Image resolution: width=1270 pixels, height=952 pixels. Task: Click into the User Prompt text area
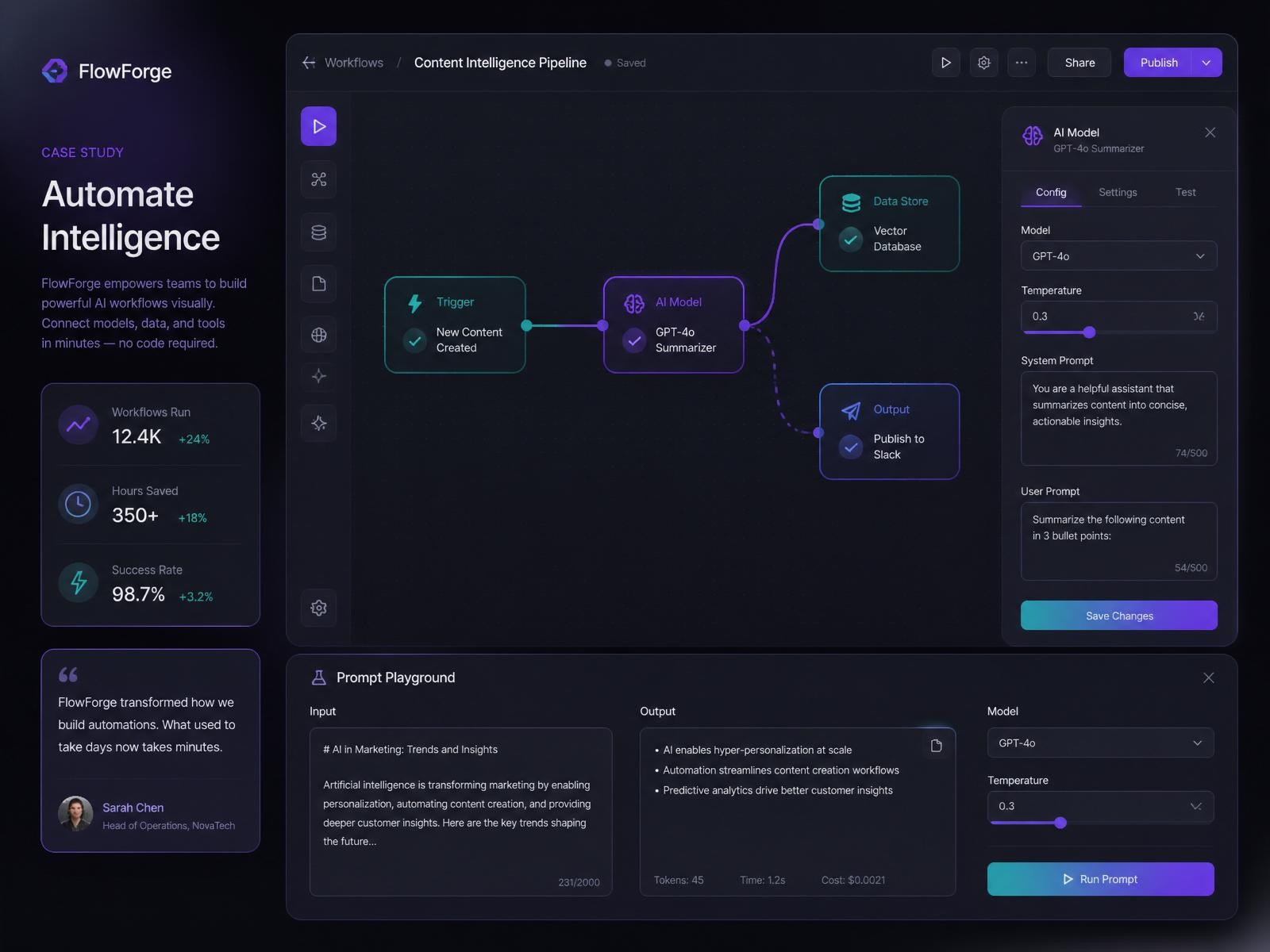1118,541
